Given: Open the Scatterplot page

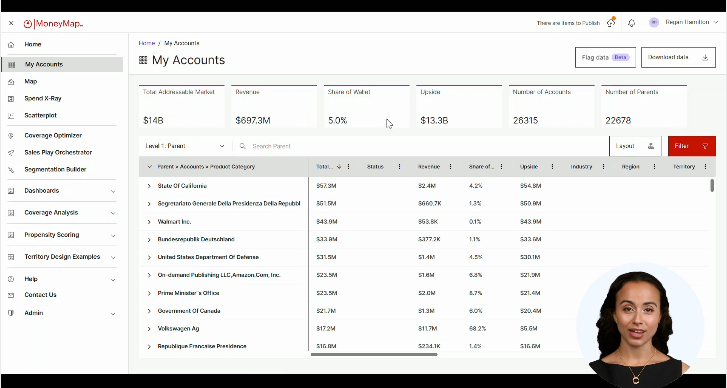Looking at the screenshot, I should pyautogui.click(x=40, y=115).
